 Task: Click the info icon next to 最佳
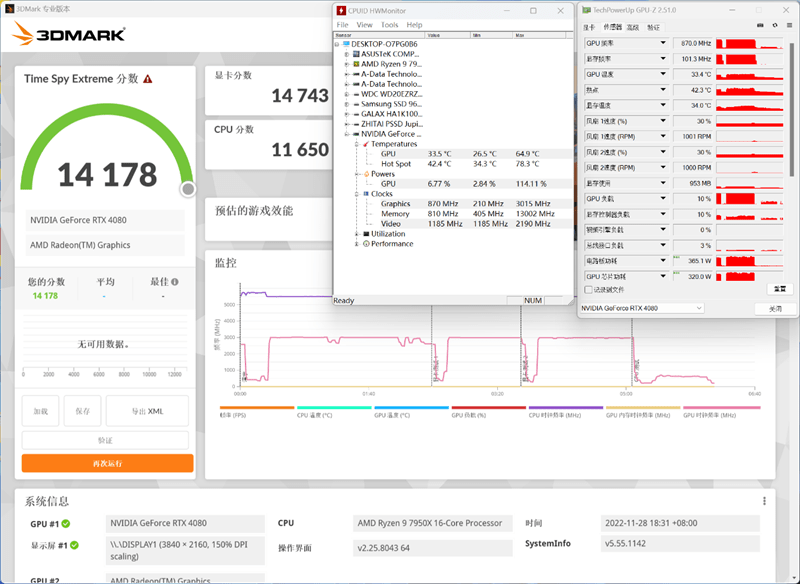175,282
